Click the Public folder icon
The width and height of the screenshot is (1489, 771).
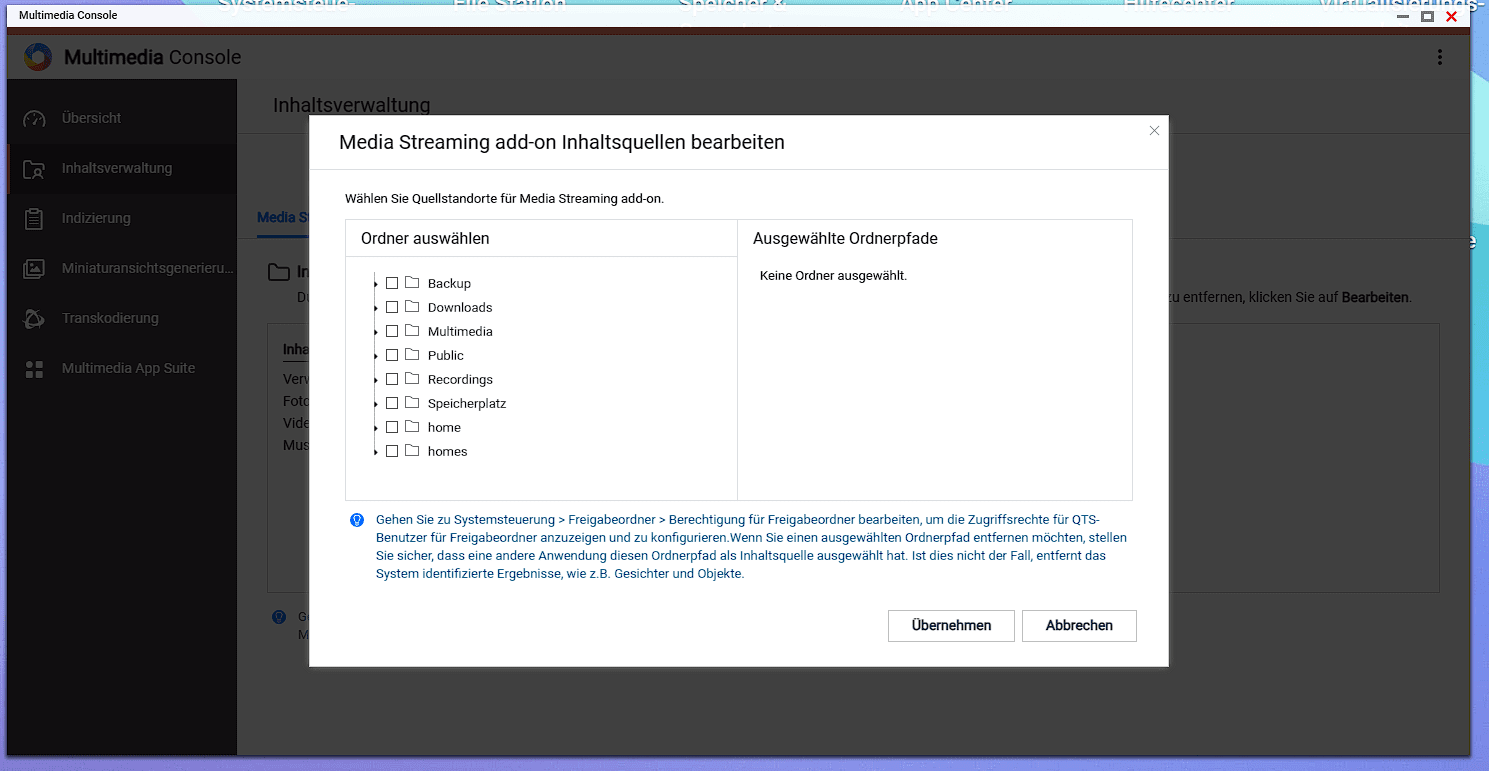click(412, 354)
